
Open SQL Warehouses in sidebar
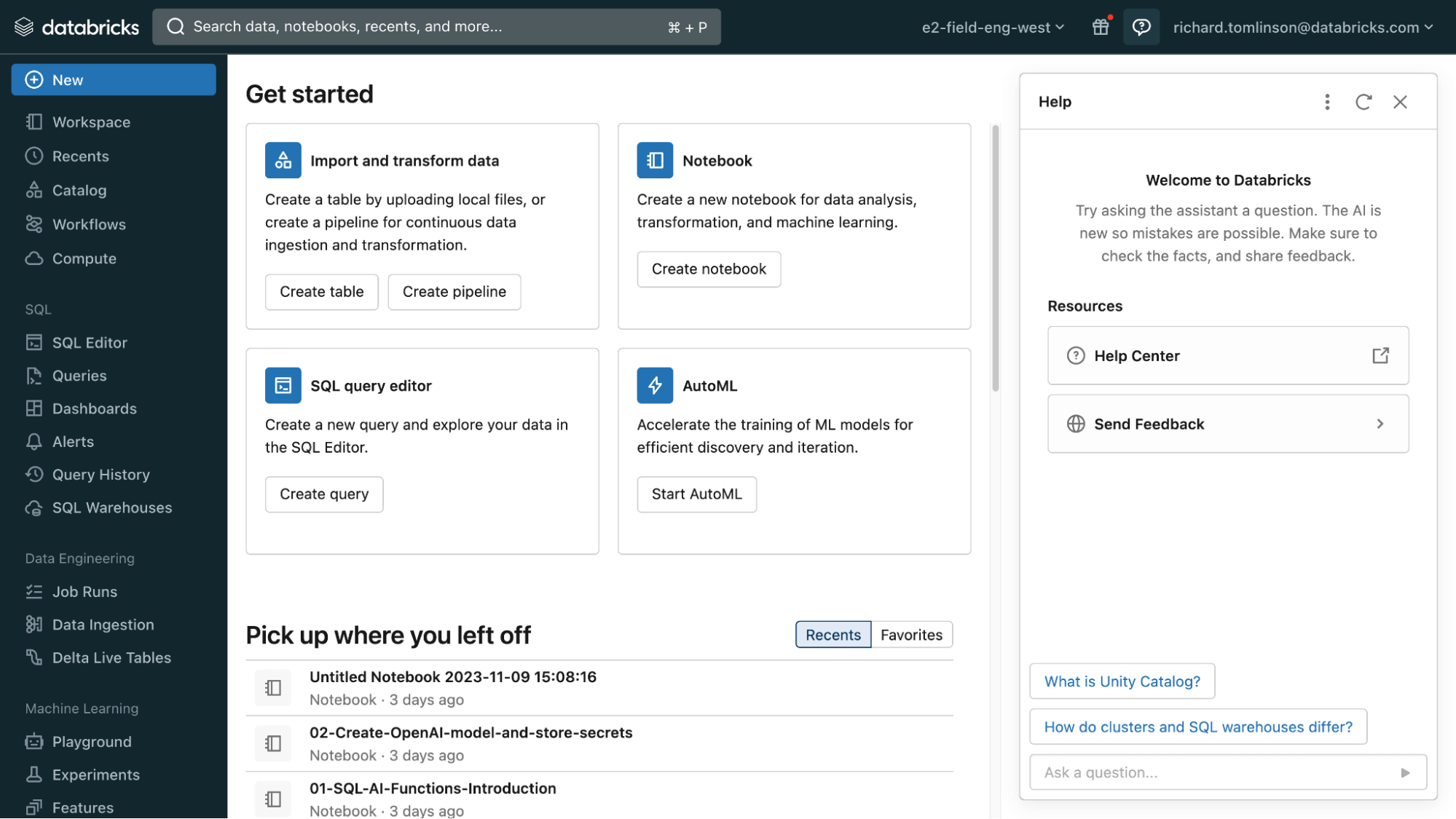coord(111,507)
